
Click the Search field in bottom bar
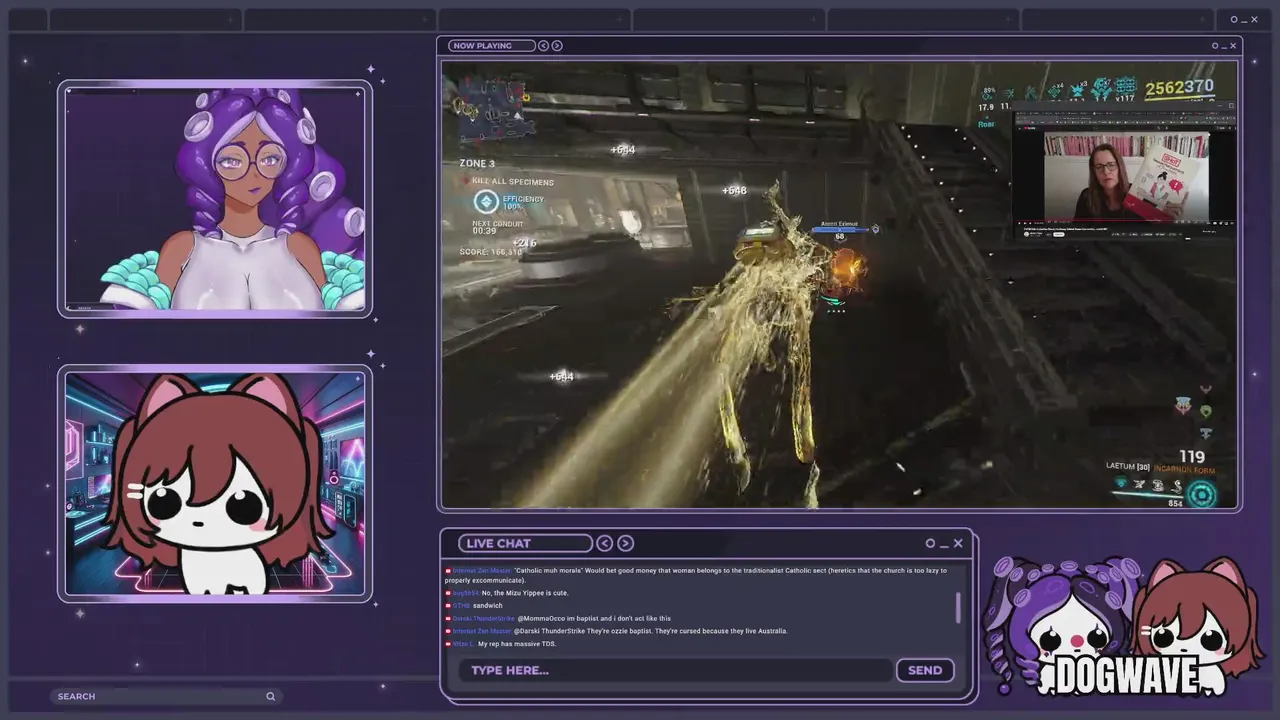[x=165, y=696]
